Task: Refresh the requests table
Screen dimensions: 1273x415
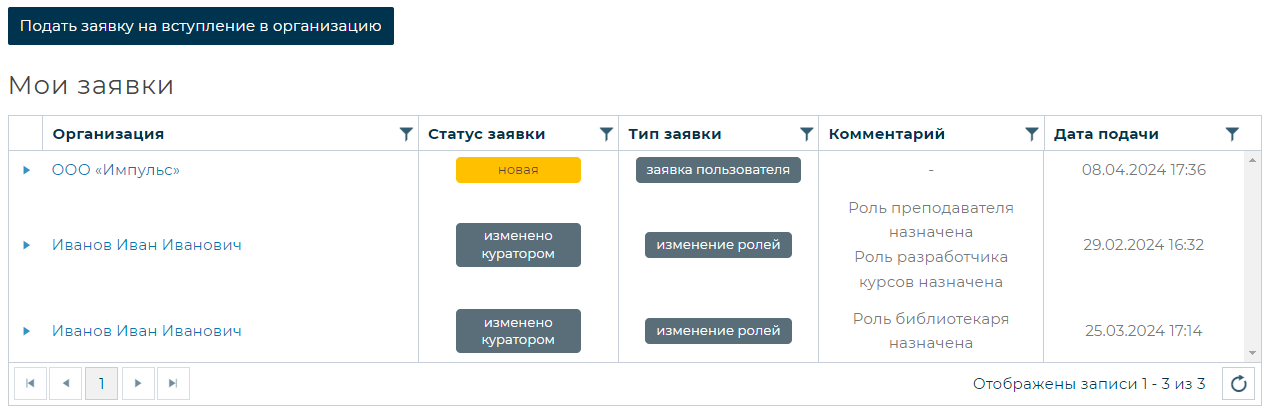Action: 1238,384
